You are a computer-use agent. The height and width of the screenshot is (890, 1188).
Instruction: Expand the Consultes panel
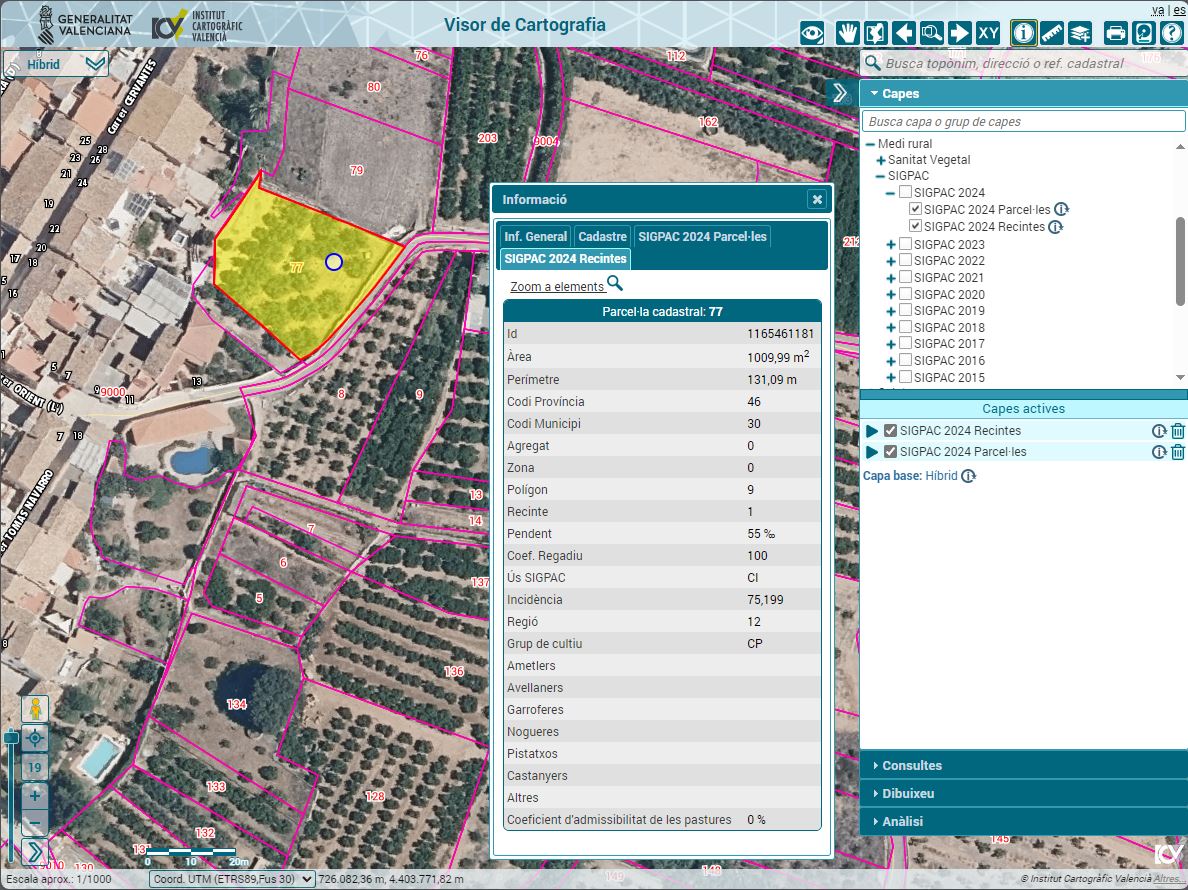[911, 765]
